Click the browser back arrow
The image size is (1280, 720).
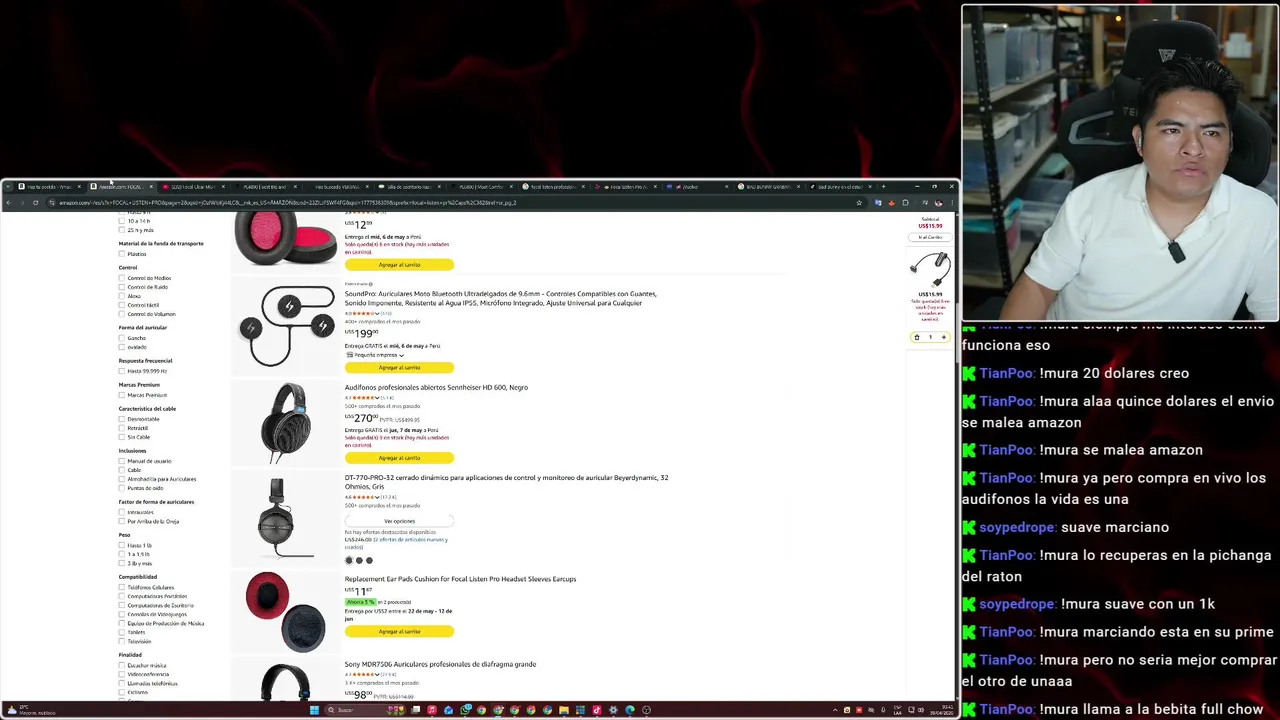click(x=8, y=203)
